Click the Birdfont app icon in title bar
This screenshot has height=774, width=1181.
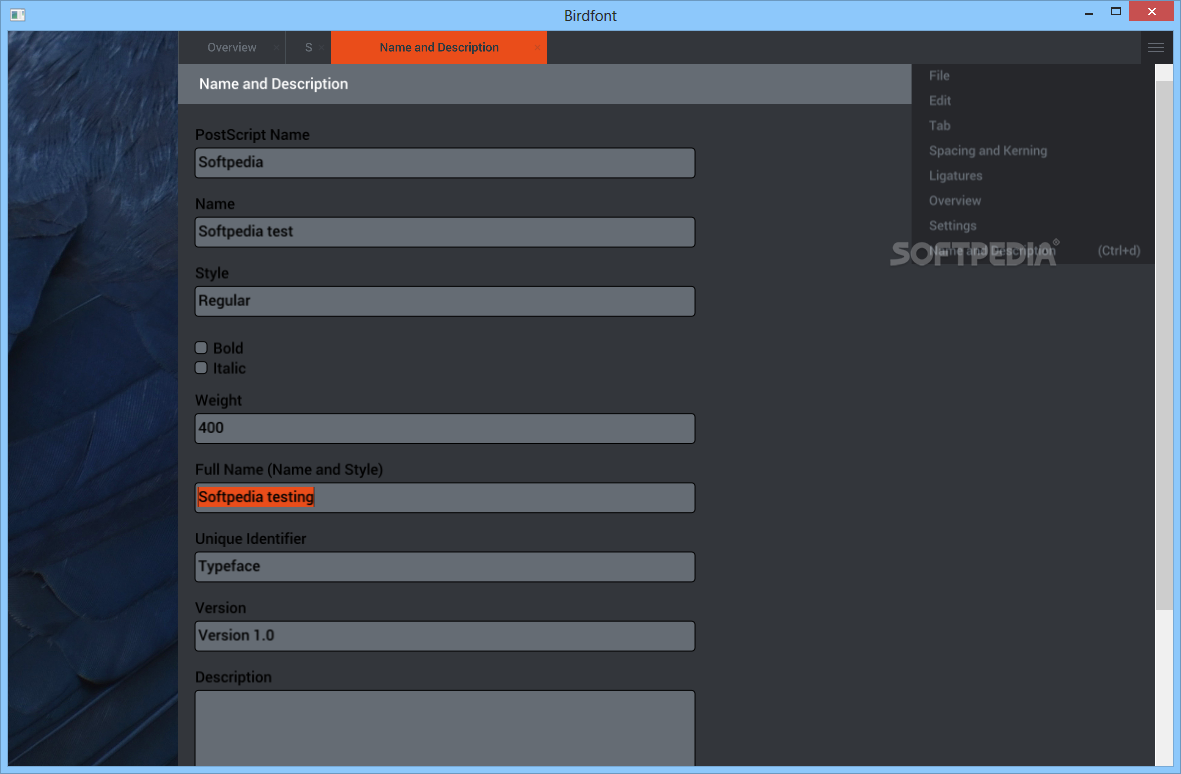[18, 14]
